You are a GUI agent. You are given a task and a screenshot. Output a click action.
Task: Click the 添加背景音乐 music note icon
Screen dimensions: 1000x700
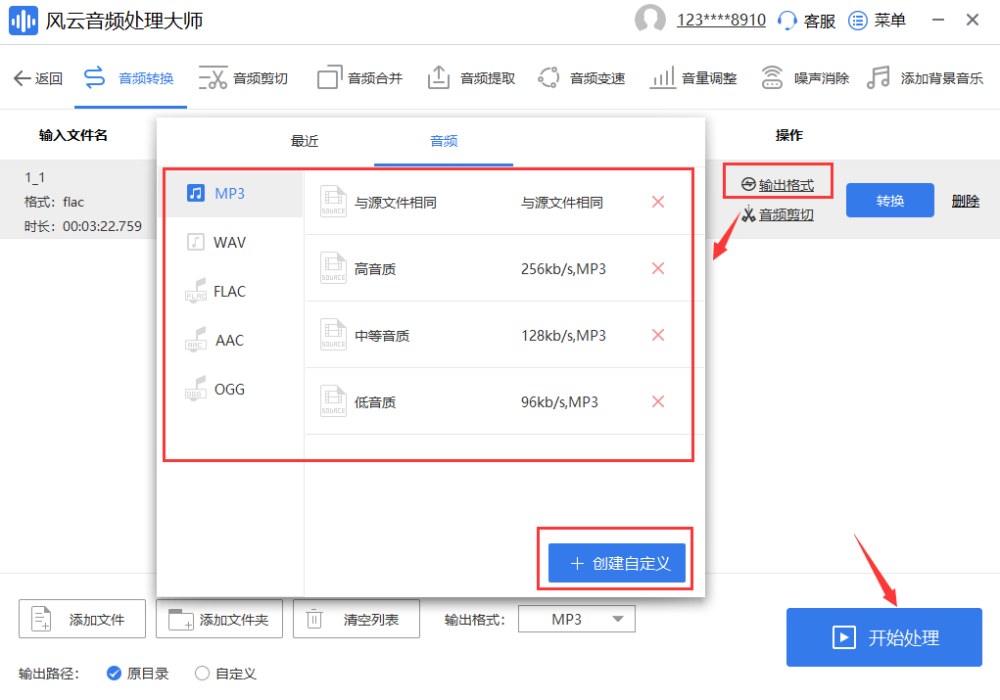[x=878, y=78]
